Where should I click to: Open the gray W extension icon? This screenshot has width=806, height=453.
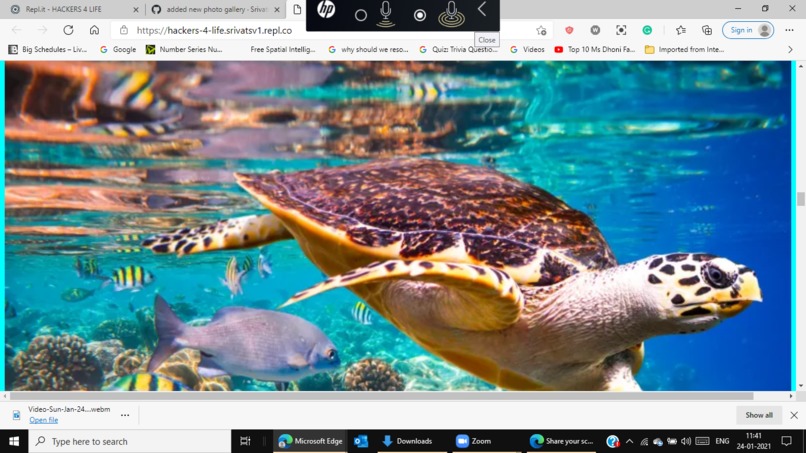595,30
